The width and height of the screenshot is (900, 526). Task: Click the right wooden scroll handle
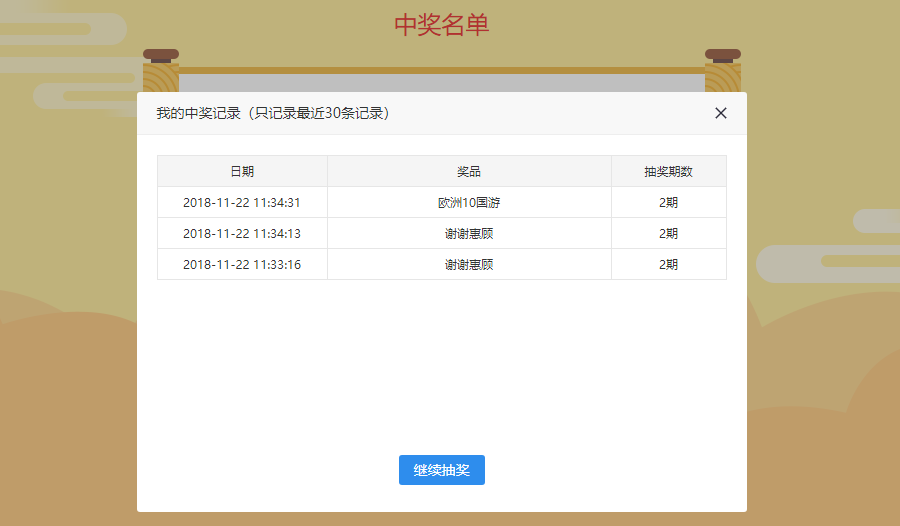[x=722, y=70]
